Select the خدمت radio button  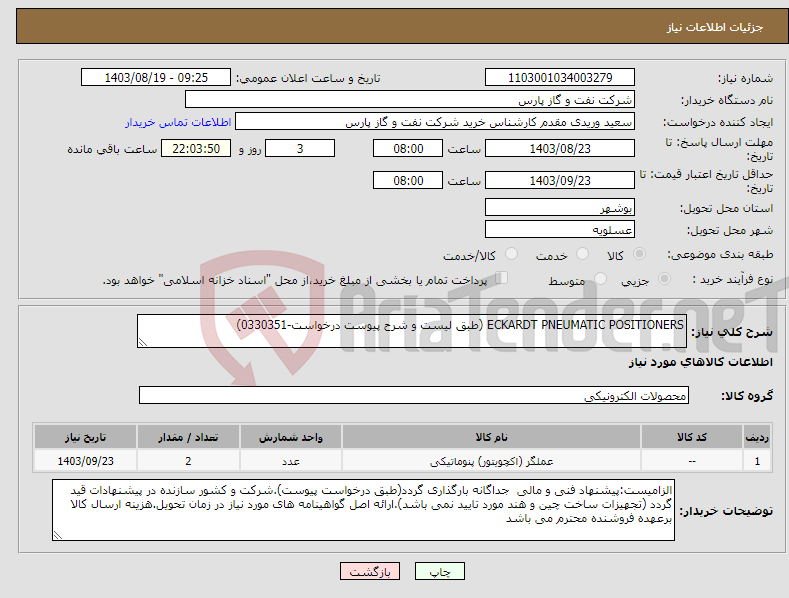point(582,254)
